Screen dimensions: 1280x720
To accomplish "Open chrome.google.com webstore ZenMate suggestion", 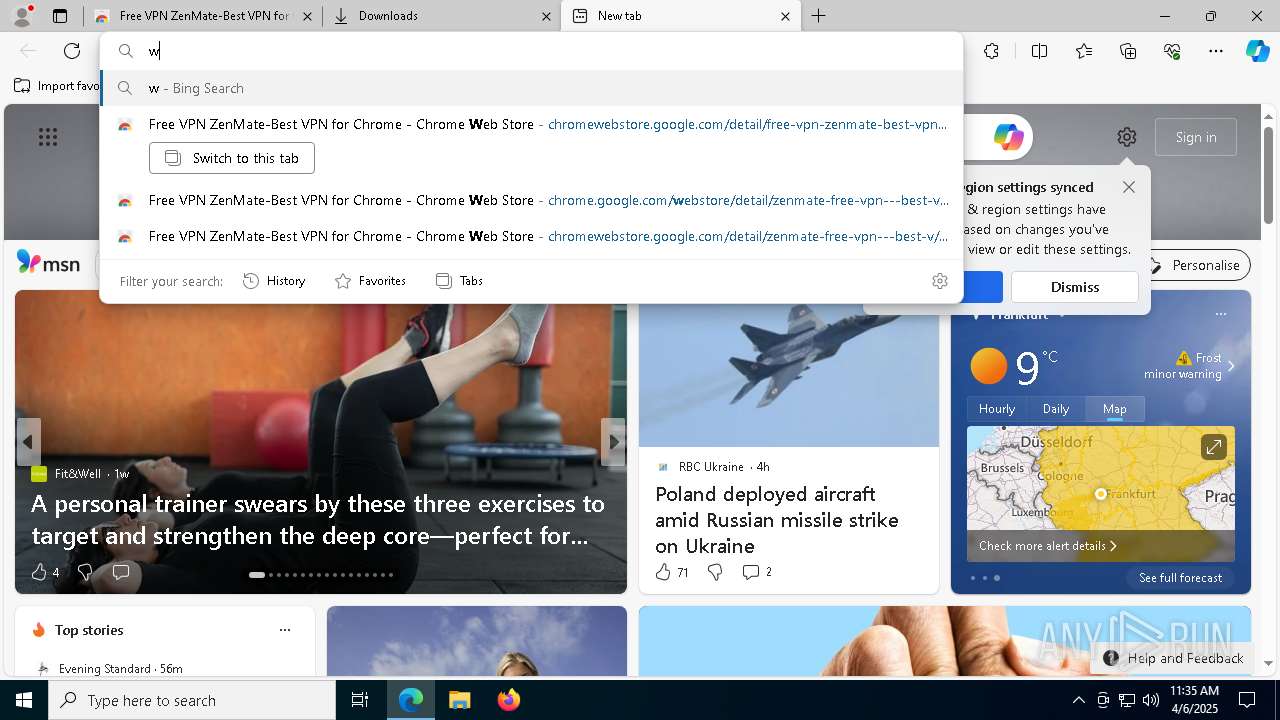I will point(531,200).
